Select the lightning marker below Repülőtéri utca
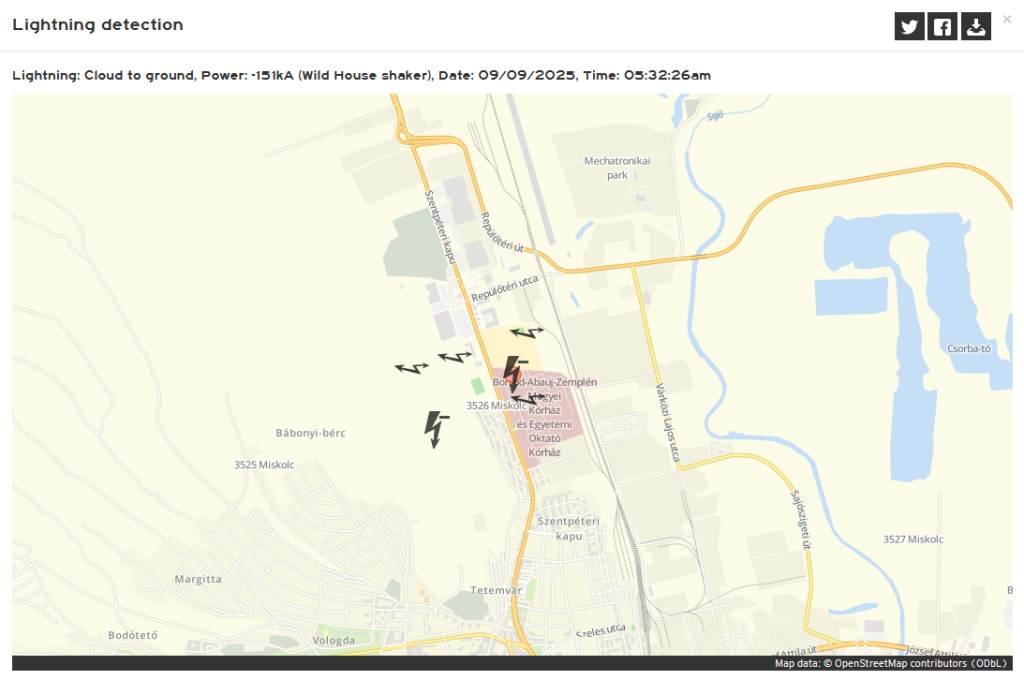The height and width of the screenshot is (680, 1024). coord(527,330)
